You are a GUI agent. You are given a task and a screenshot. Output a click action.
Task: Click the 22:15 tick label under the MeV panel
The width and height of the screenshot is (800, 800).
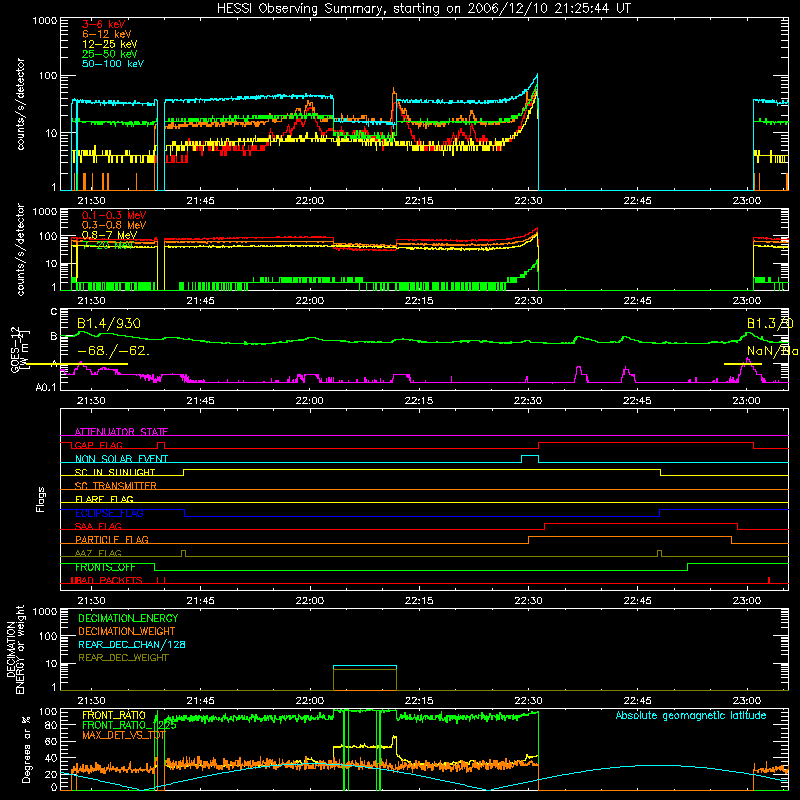[x=419, y=301]
